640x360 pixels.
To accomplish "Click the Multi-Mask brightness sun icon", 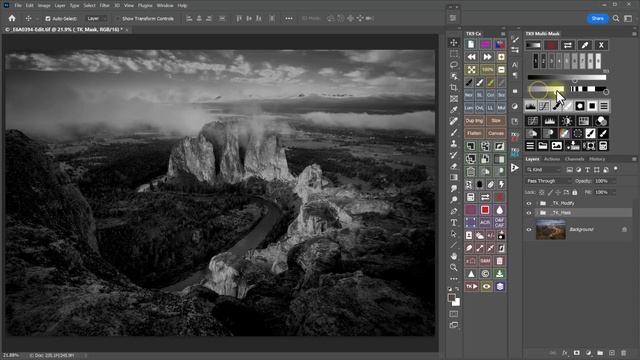I will 567,121.
